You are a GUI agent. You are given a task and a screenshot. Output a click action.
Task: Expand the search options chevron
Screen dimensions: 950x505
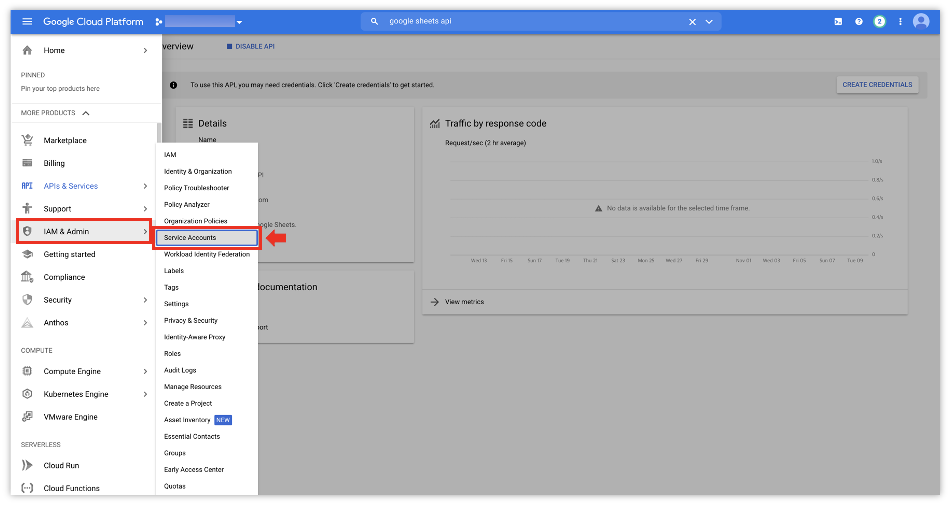709,22
